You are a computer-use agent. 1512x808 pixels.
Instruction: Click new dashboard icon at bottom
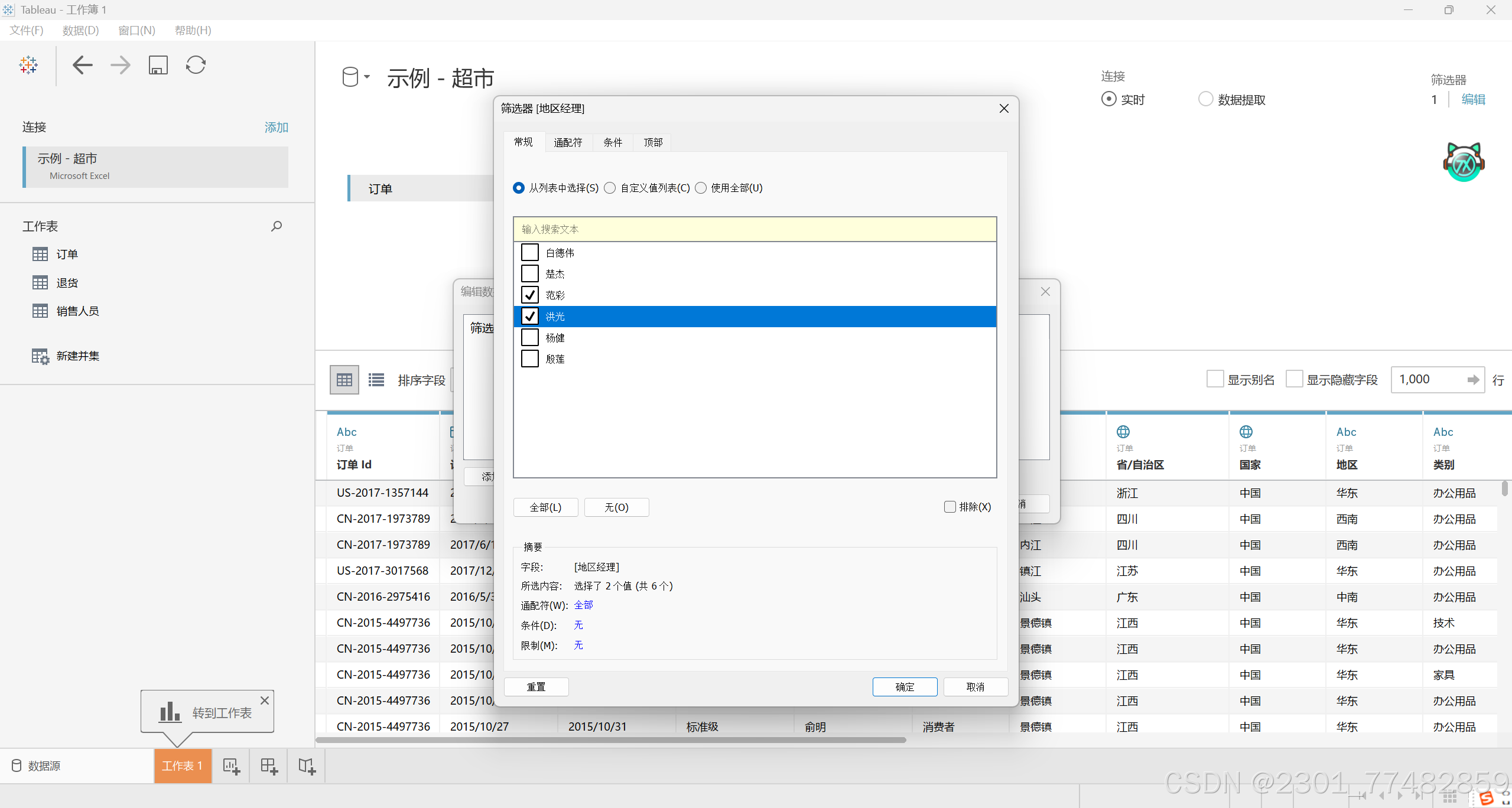tap(269, 766)
